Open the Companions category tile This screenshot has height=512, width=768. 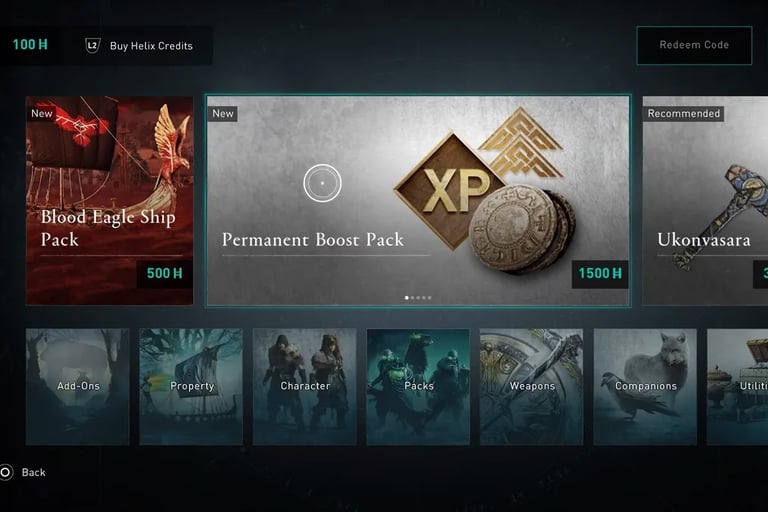[x=645, y=387]
